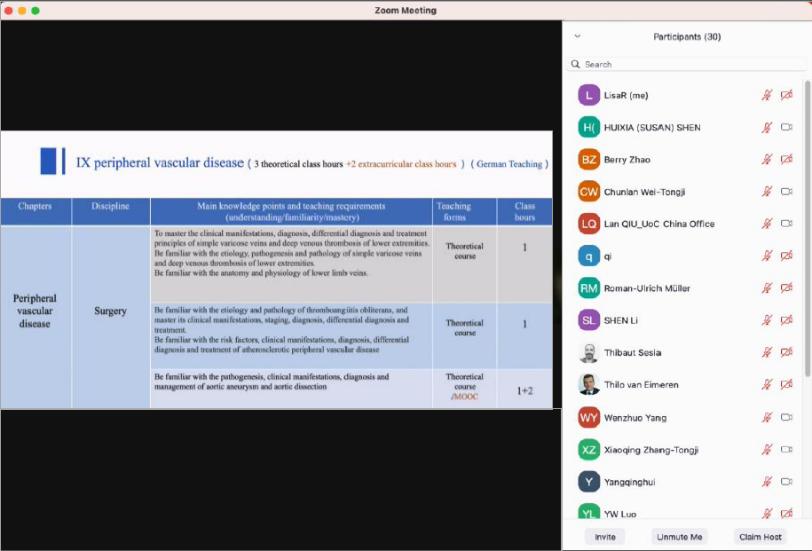Collapse the Participants panel with the chevron
Screen dimensions: 812x551
tap(577, 36)
